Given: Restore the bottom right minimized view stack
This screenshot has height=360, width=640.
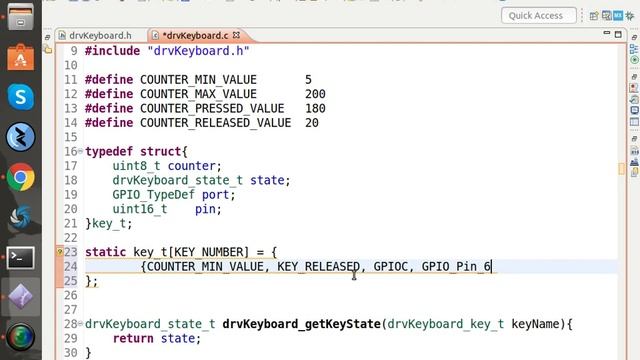Looking at the screenshot, I should [x=634, y=139].
